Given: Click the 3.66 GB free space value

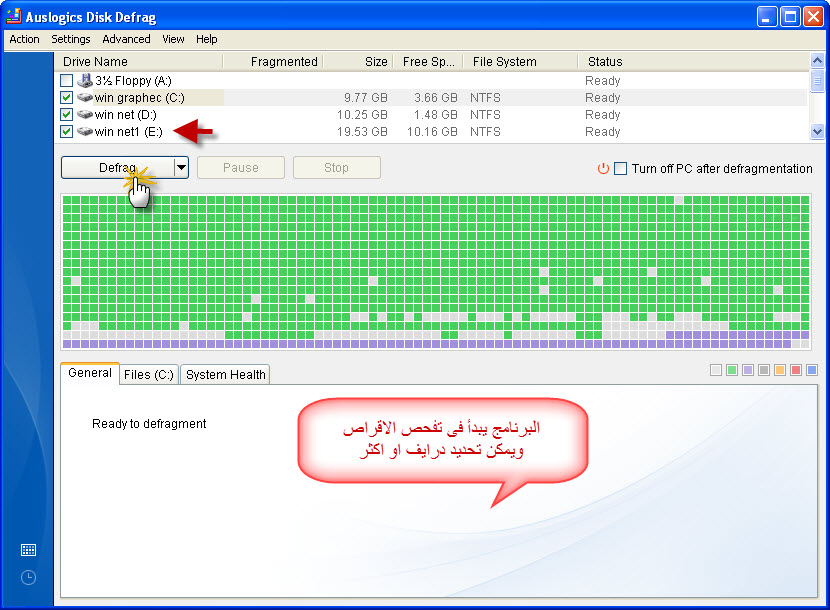Looking at the screenshot, I should (436, 97).
